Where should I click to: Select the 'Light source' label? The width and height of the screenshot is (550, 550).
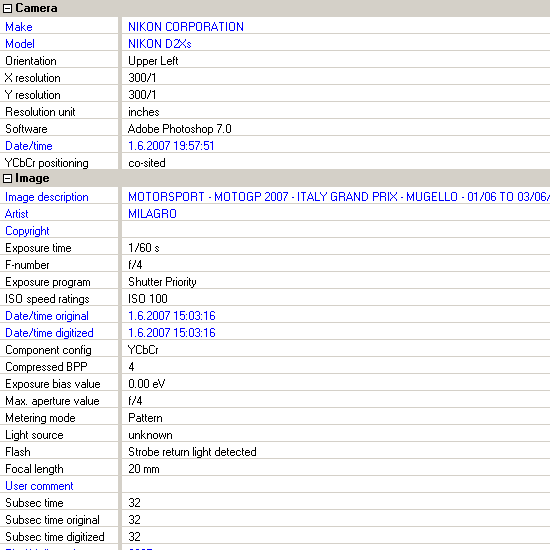34,435
